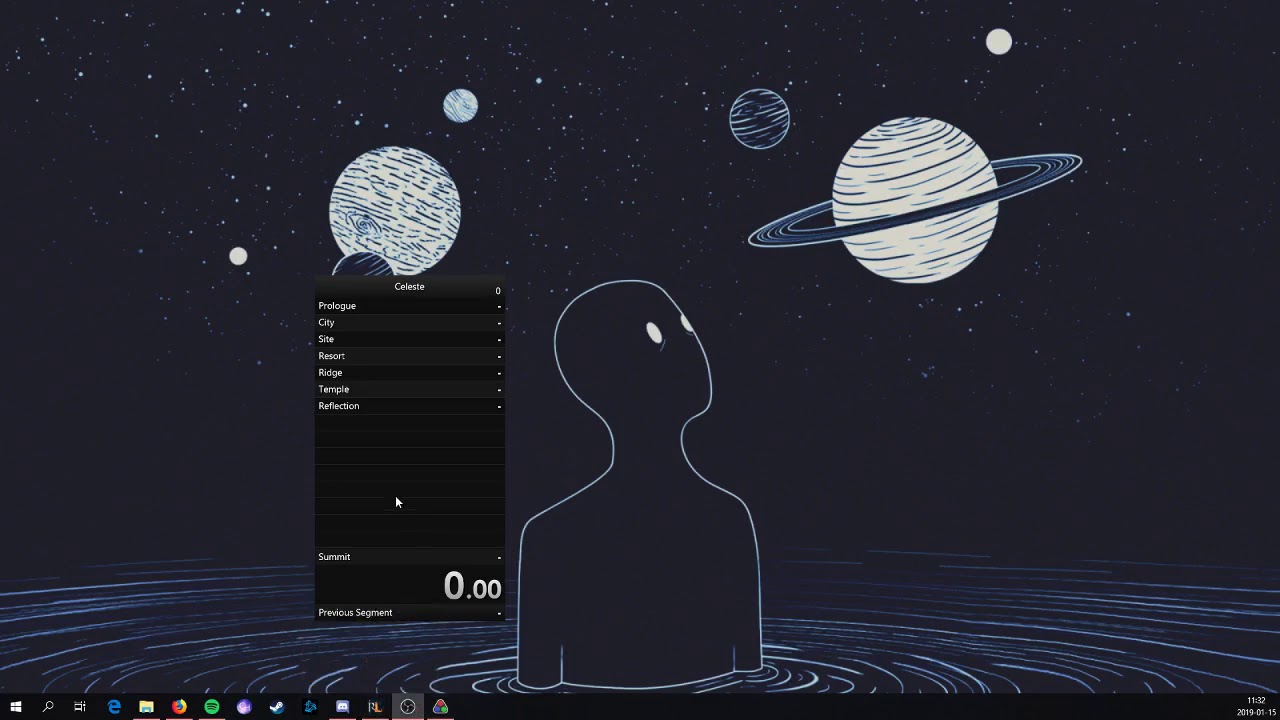
Task: Launch Firefox from the taskbar
Action: click(179, 707)
